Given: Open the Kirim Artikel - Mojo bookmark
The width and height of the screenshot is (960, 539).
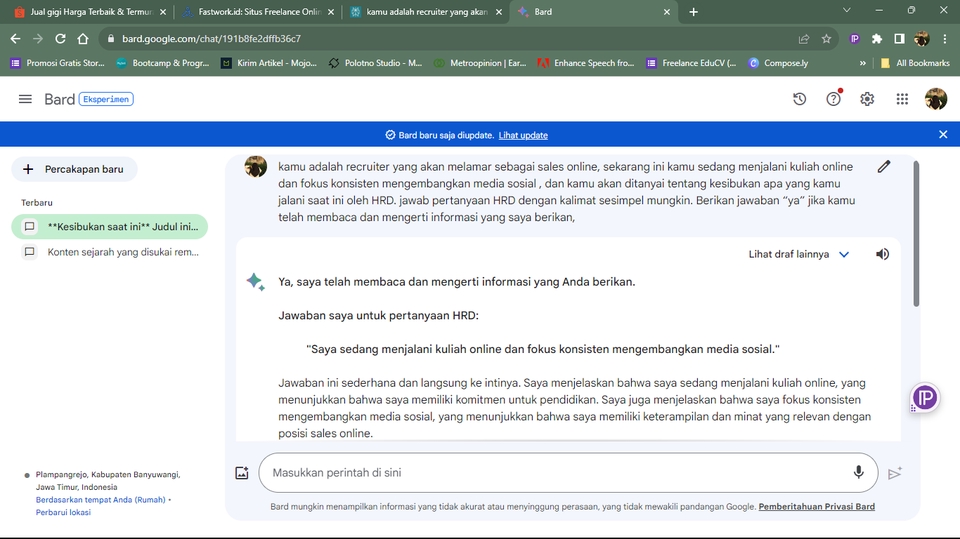Looking at the screenshot, I should pos(269,63).
